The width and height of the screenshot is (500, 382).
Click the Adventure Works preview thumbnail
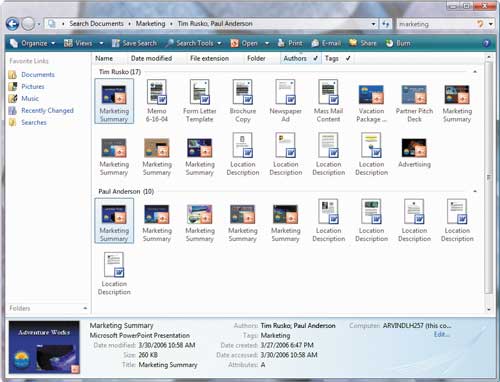(44, 347)
